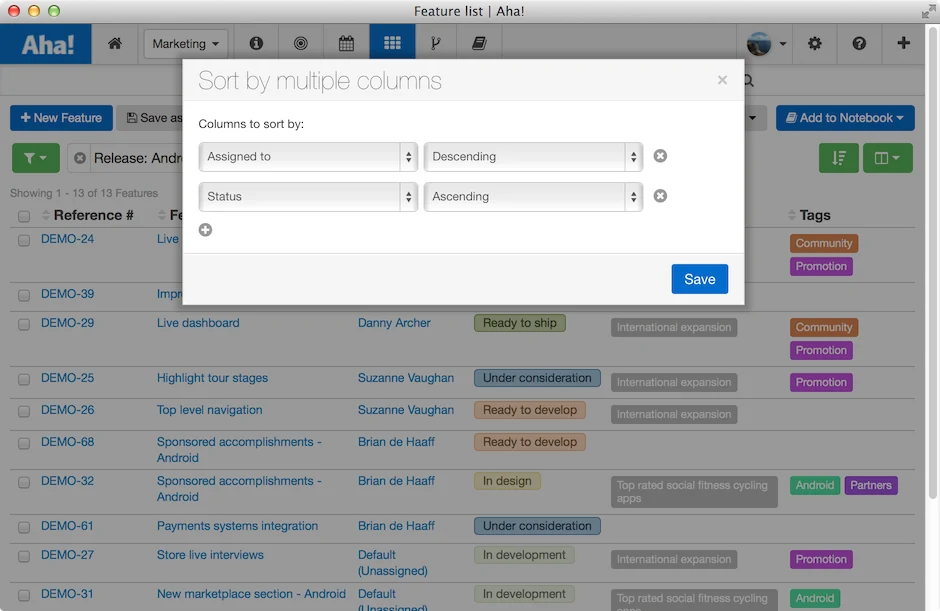Open the Store live interviews feature

click(x=210, y=555)
